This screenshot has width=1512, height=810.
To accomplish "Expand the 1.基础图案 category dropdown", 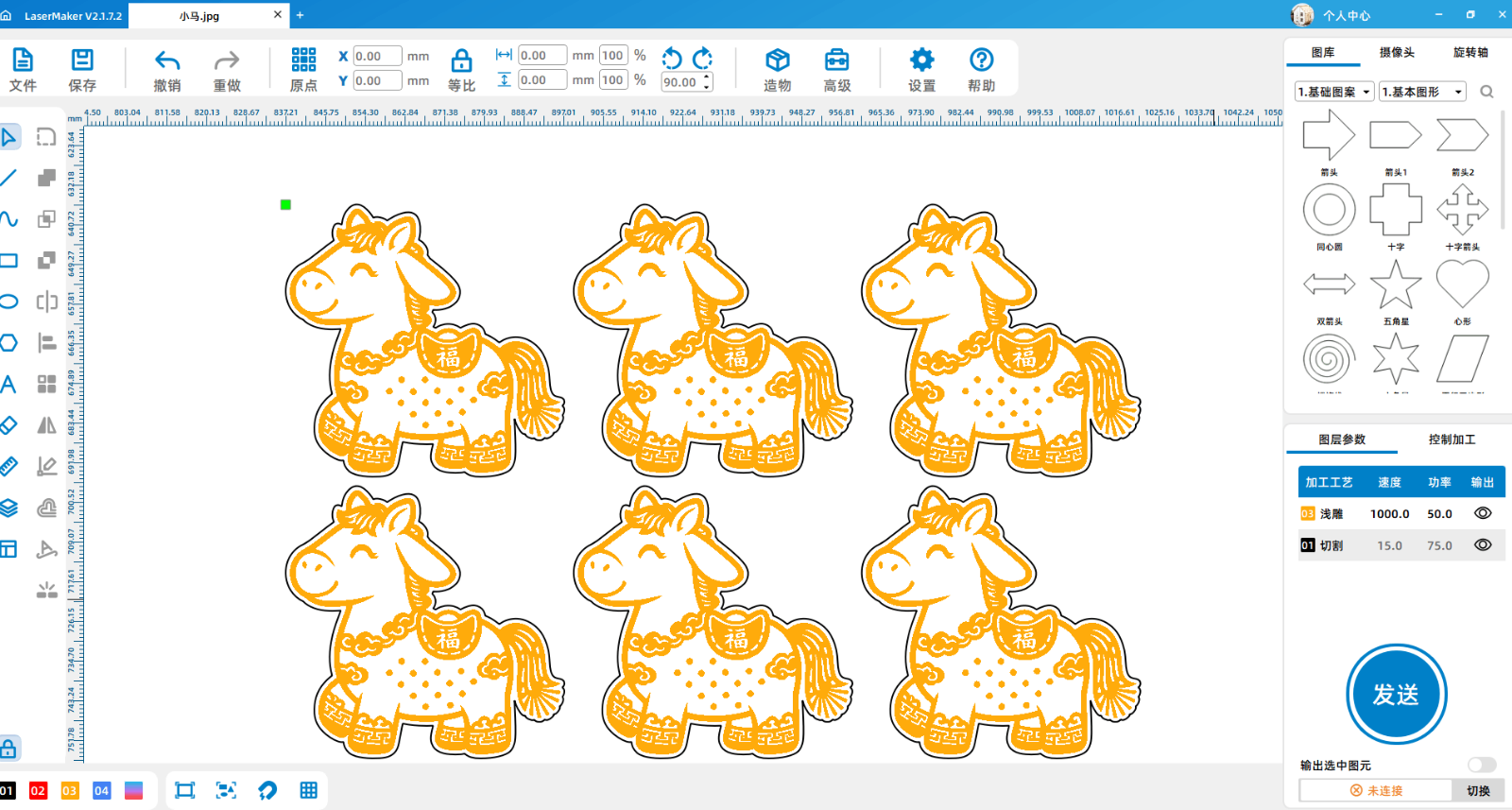I will click(x=1333, y=92).
